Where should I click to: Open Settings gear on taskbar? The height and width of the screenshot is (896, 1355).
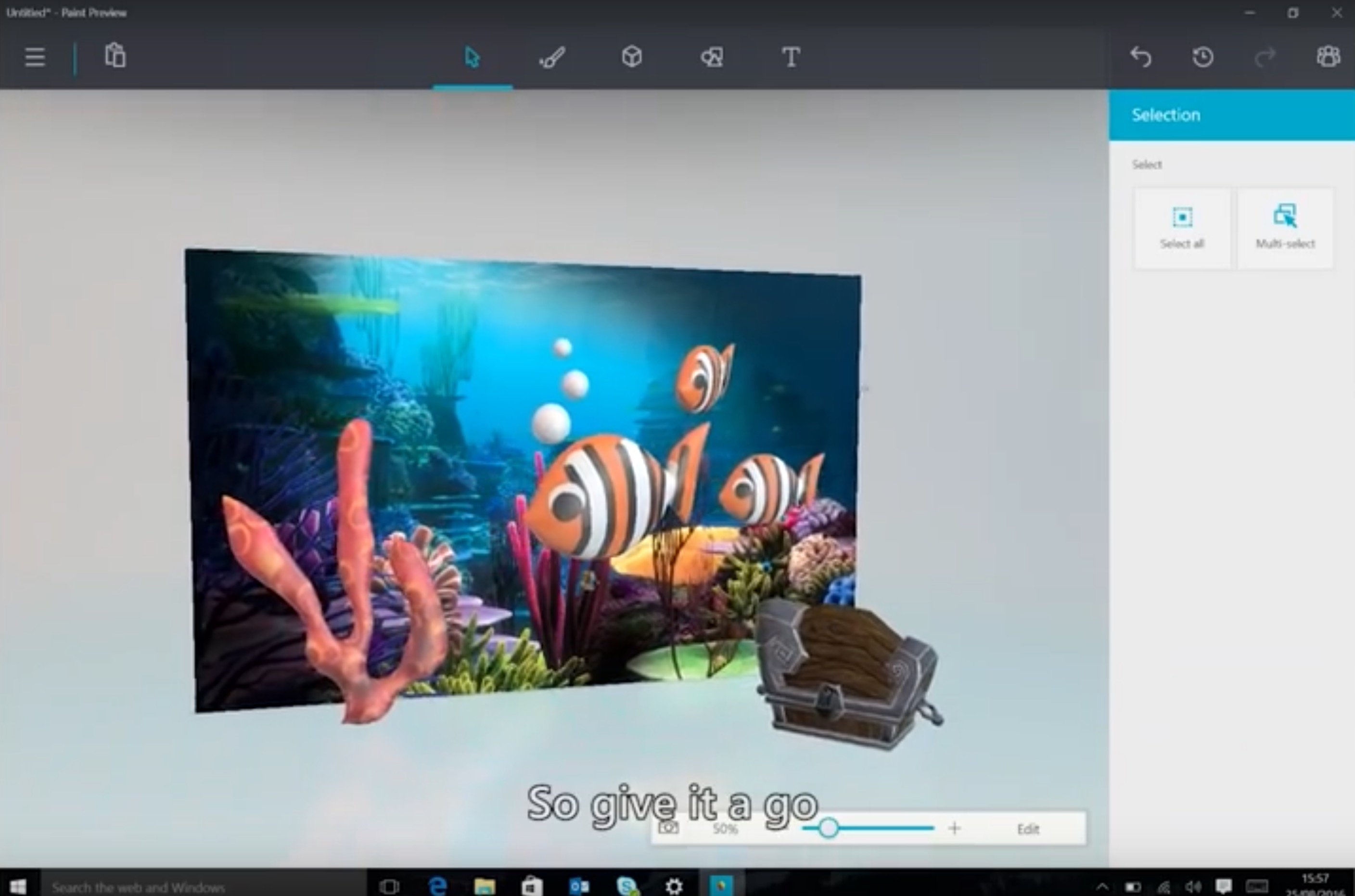(674, 886)
